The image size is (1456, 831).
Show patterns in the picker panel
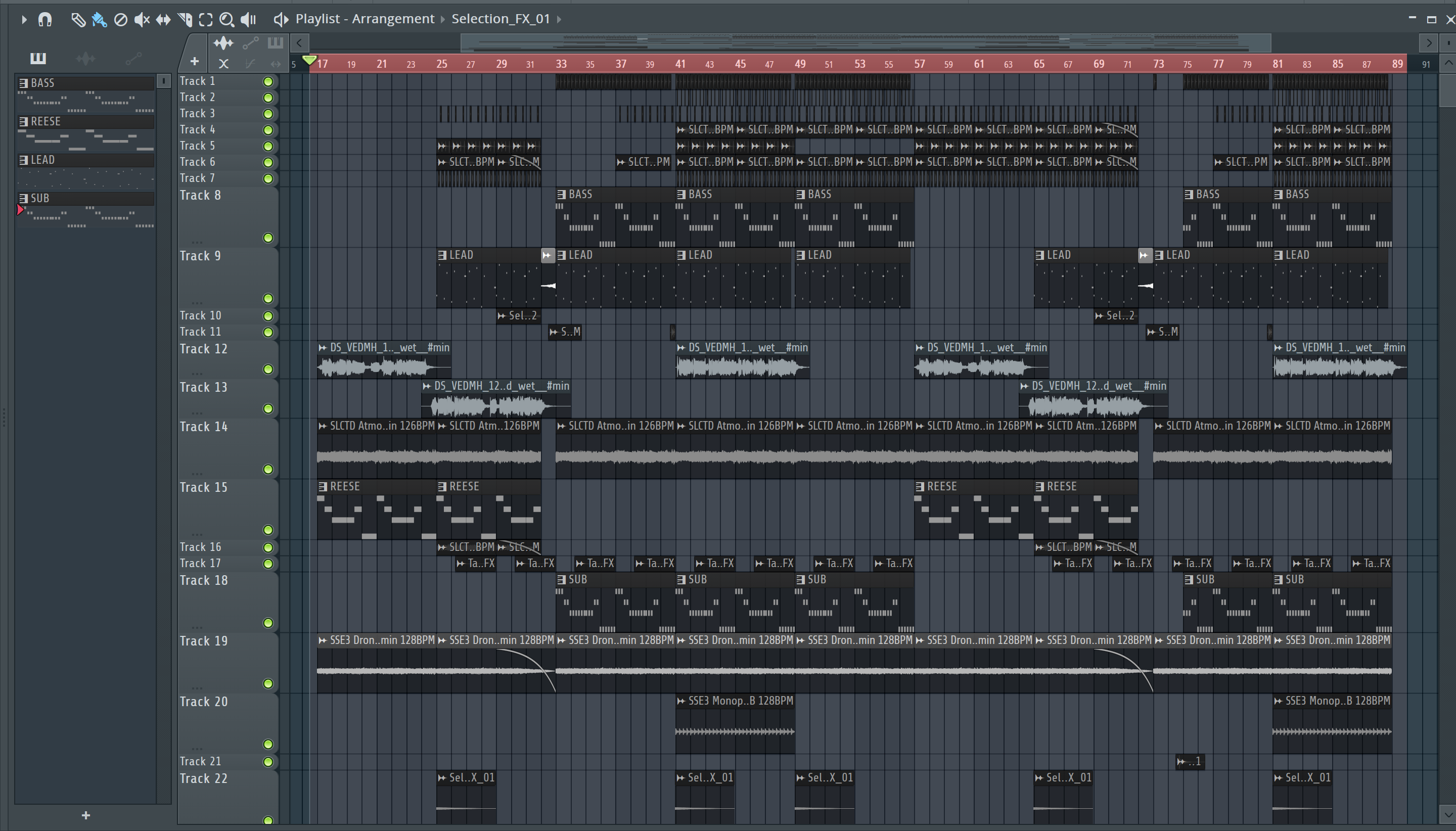pyautogui.click(x=38, y=58)
